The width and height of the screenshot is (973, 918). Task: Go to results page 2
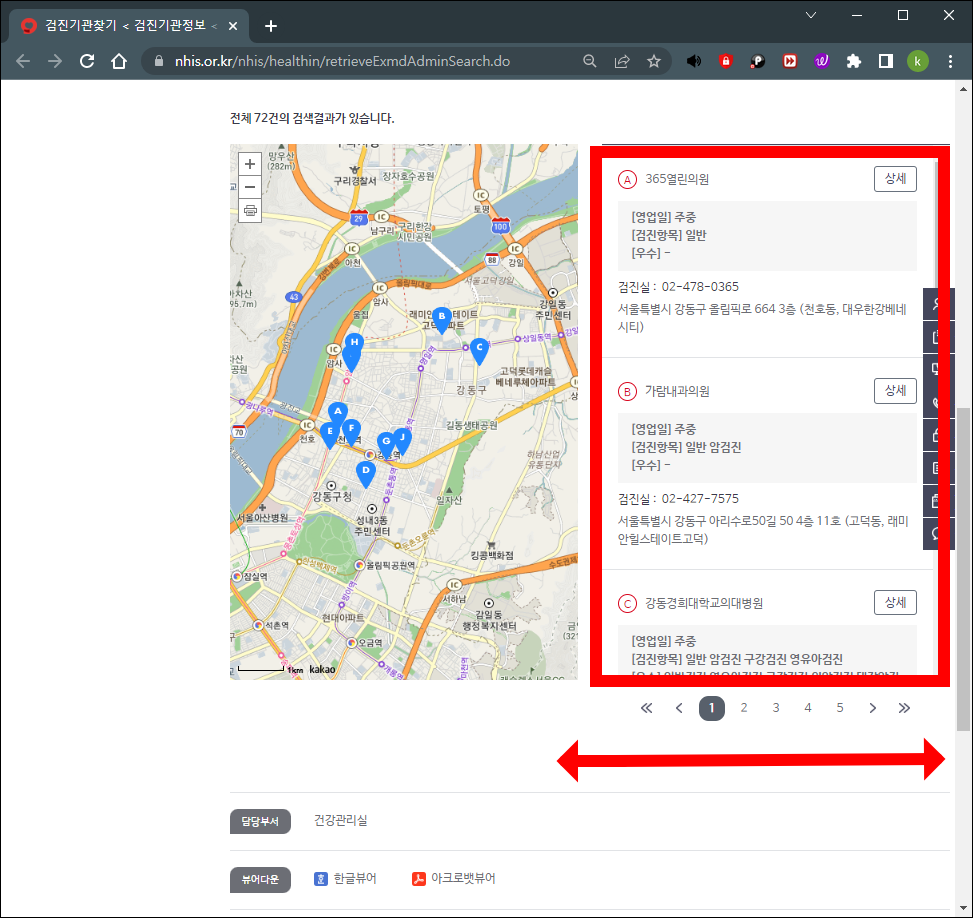743,708
